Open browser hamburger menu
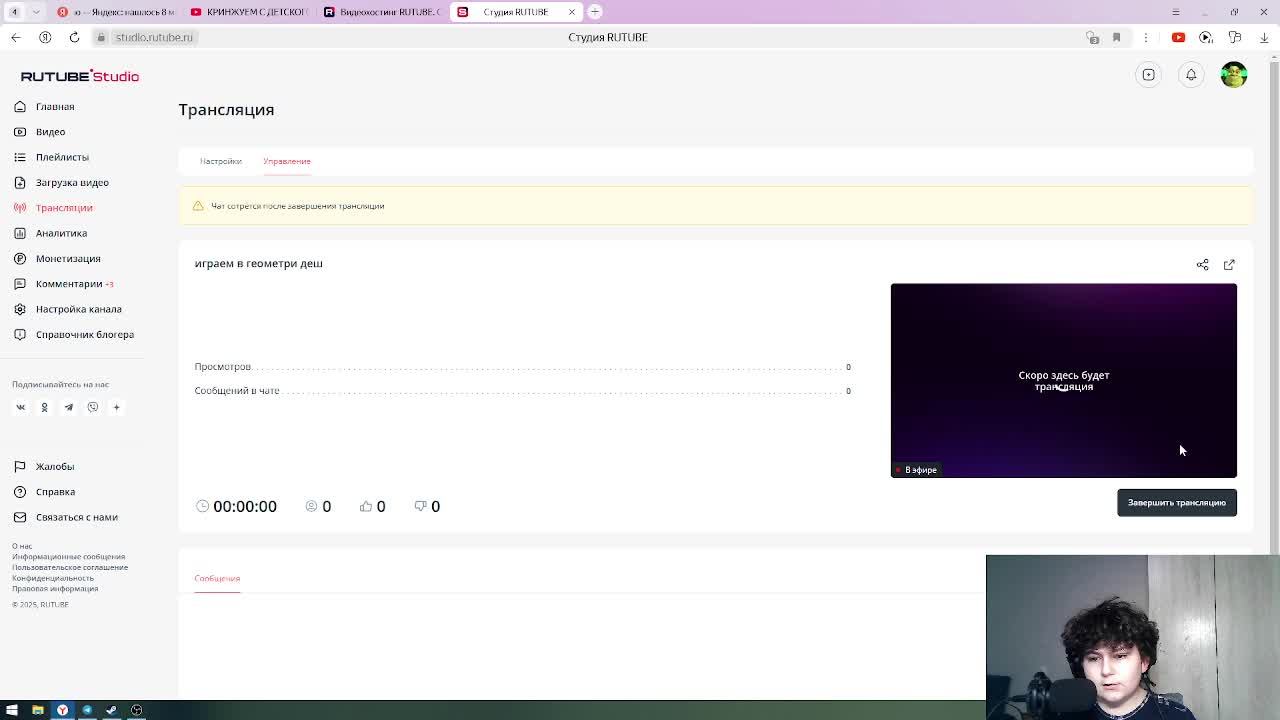The image size is (1280, 720). pyautogui.click(x=1176, y=12)
